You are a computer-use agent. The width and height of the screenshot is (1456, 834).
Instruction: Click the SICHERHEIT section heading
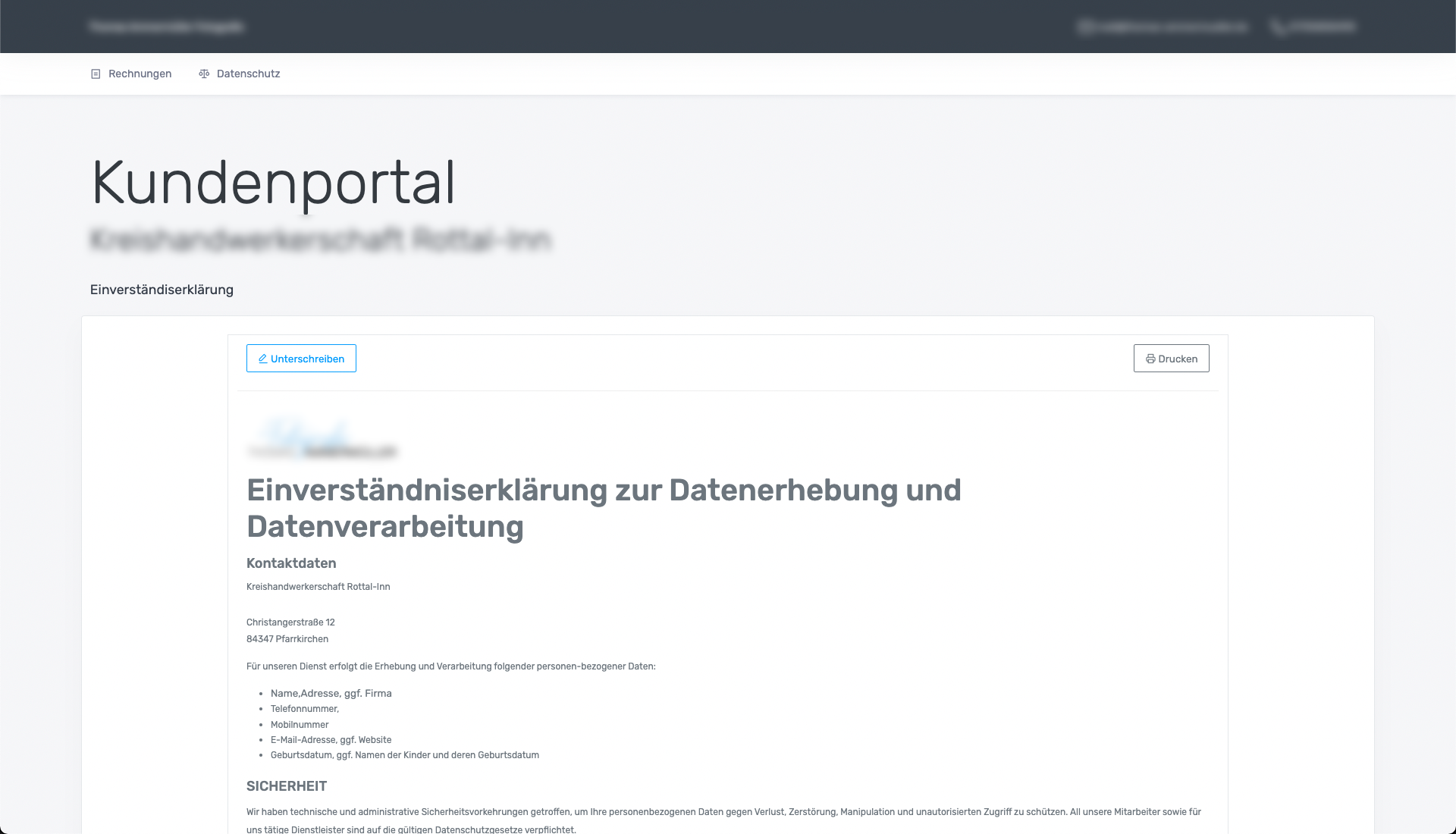287,786
